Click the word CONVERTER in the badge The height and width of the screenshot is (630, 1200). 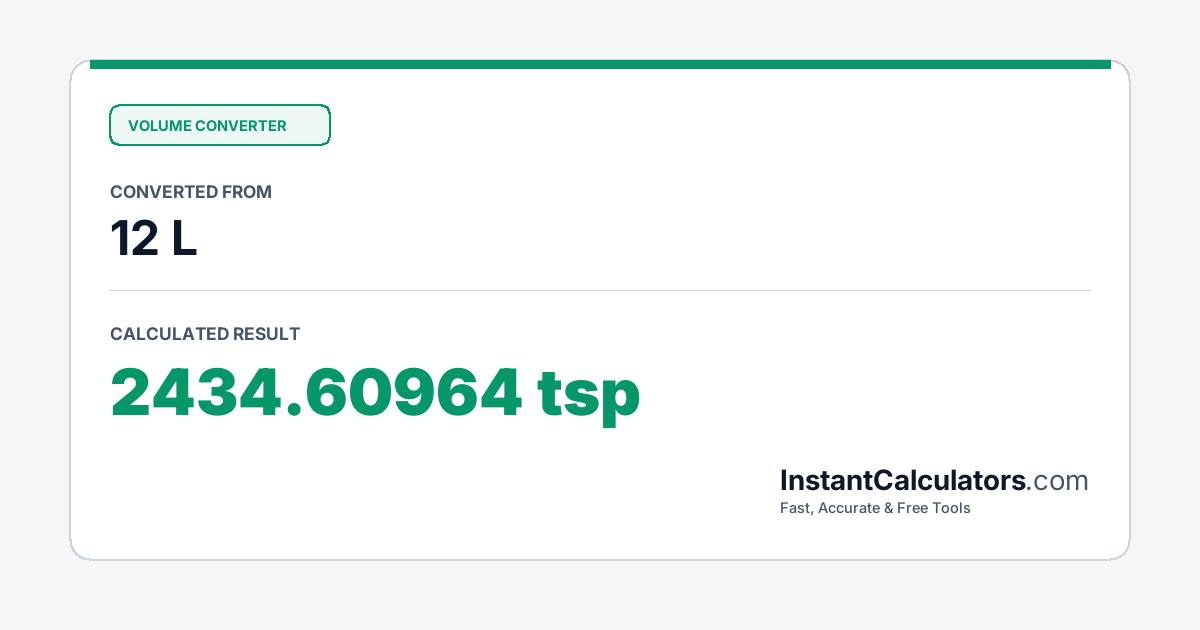[x=241, y=126]
